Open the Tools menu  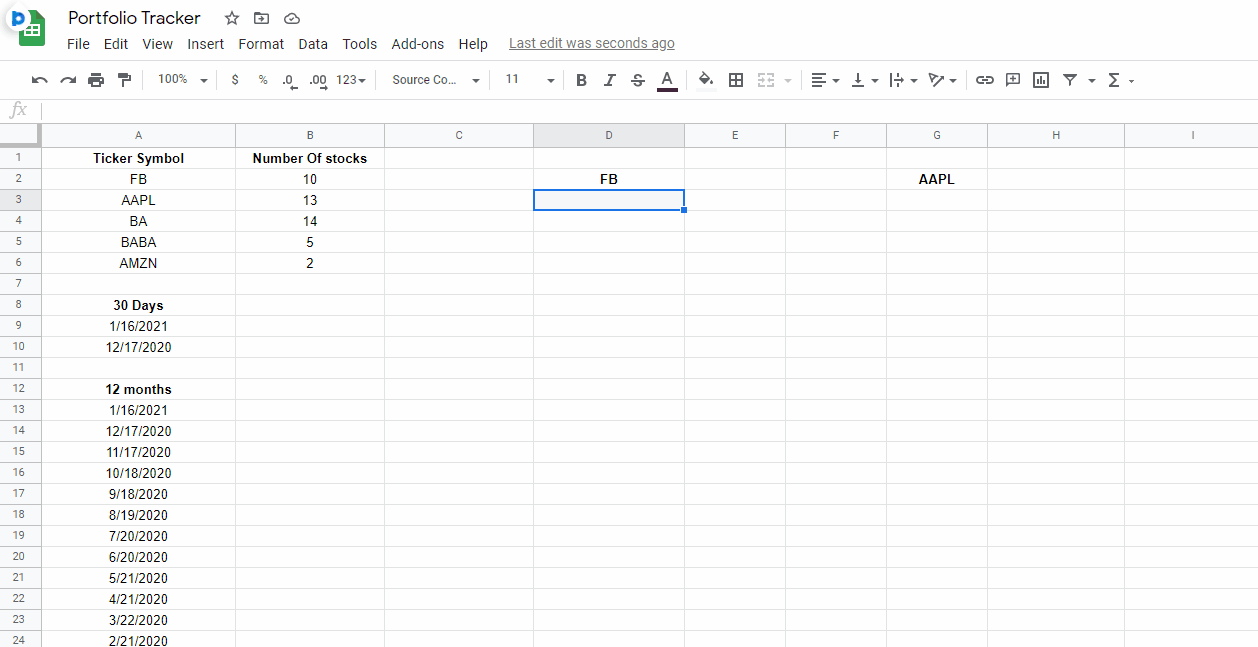[x=360, y=44]
